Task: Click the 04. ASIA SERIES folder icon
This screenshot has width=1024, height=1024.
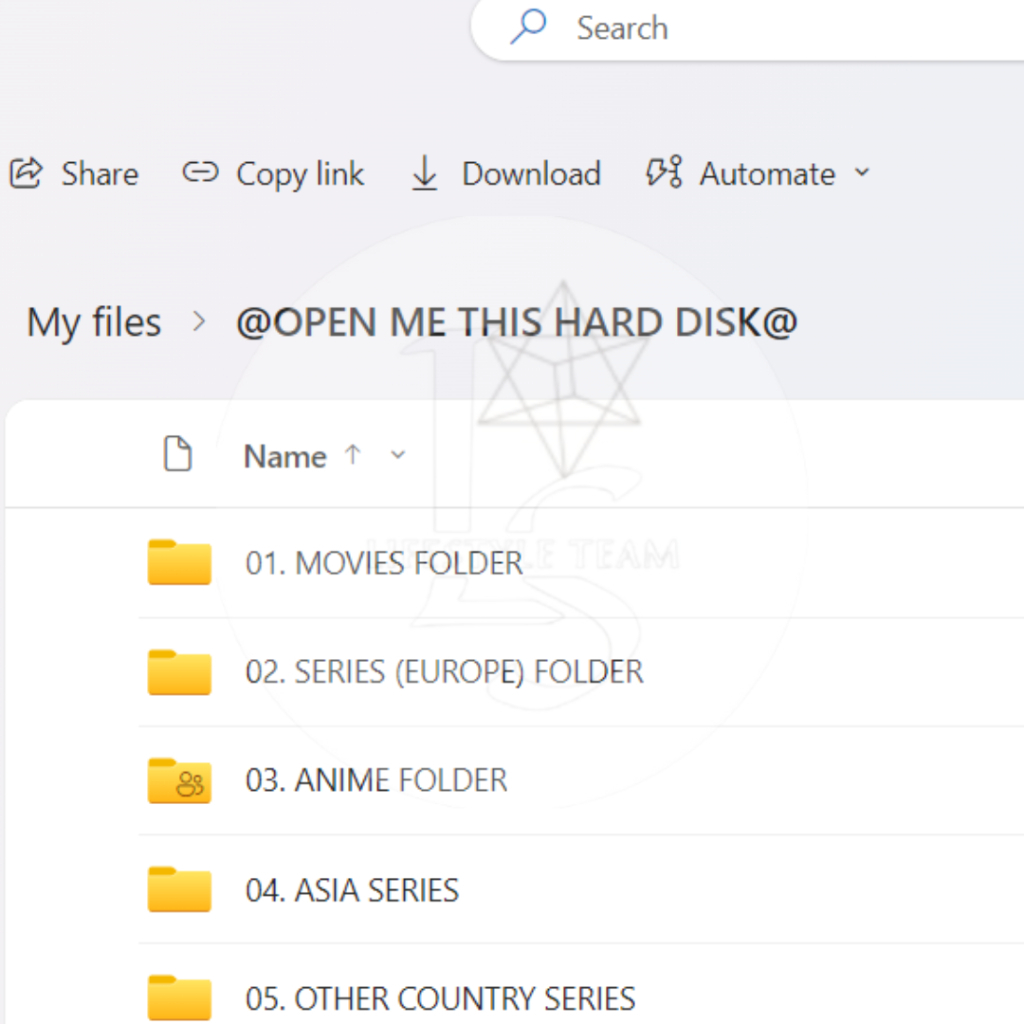Action: pyautogui.click(x=179, y=889)
